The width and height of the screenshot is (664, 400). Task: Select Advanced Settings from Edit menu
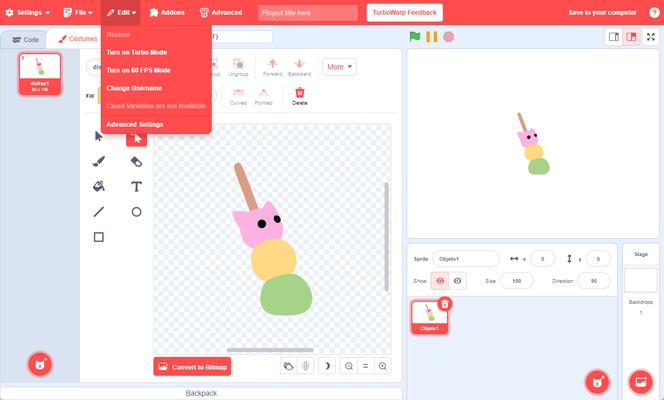click(134, 124)
